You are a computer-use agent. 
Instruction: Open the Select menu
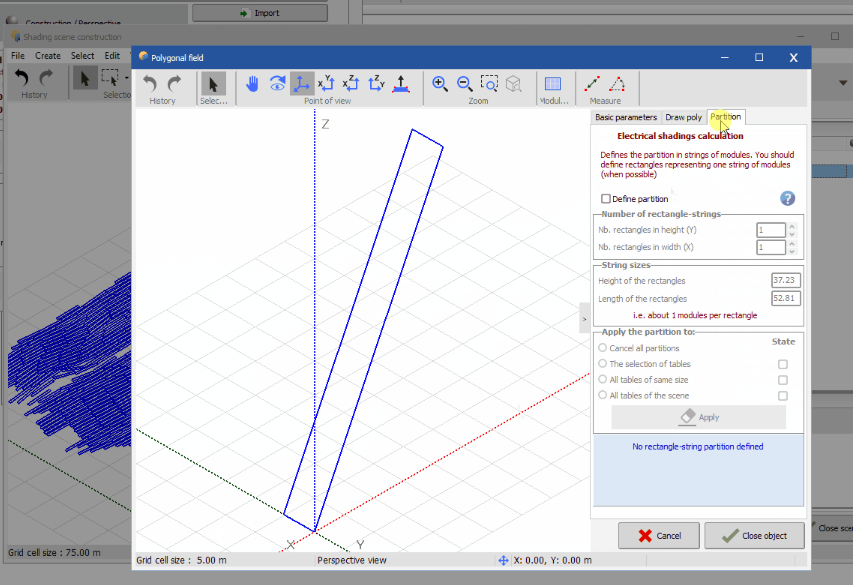[82, 56]
